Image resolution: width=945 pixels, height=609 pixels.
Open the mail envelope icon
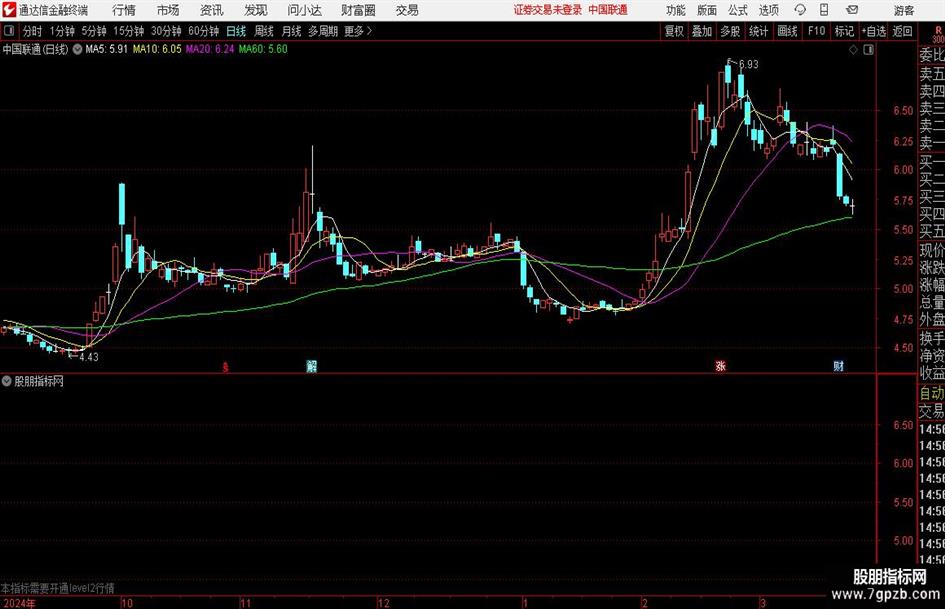pyautogui.click(x=852, y=10)
